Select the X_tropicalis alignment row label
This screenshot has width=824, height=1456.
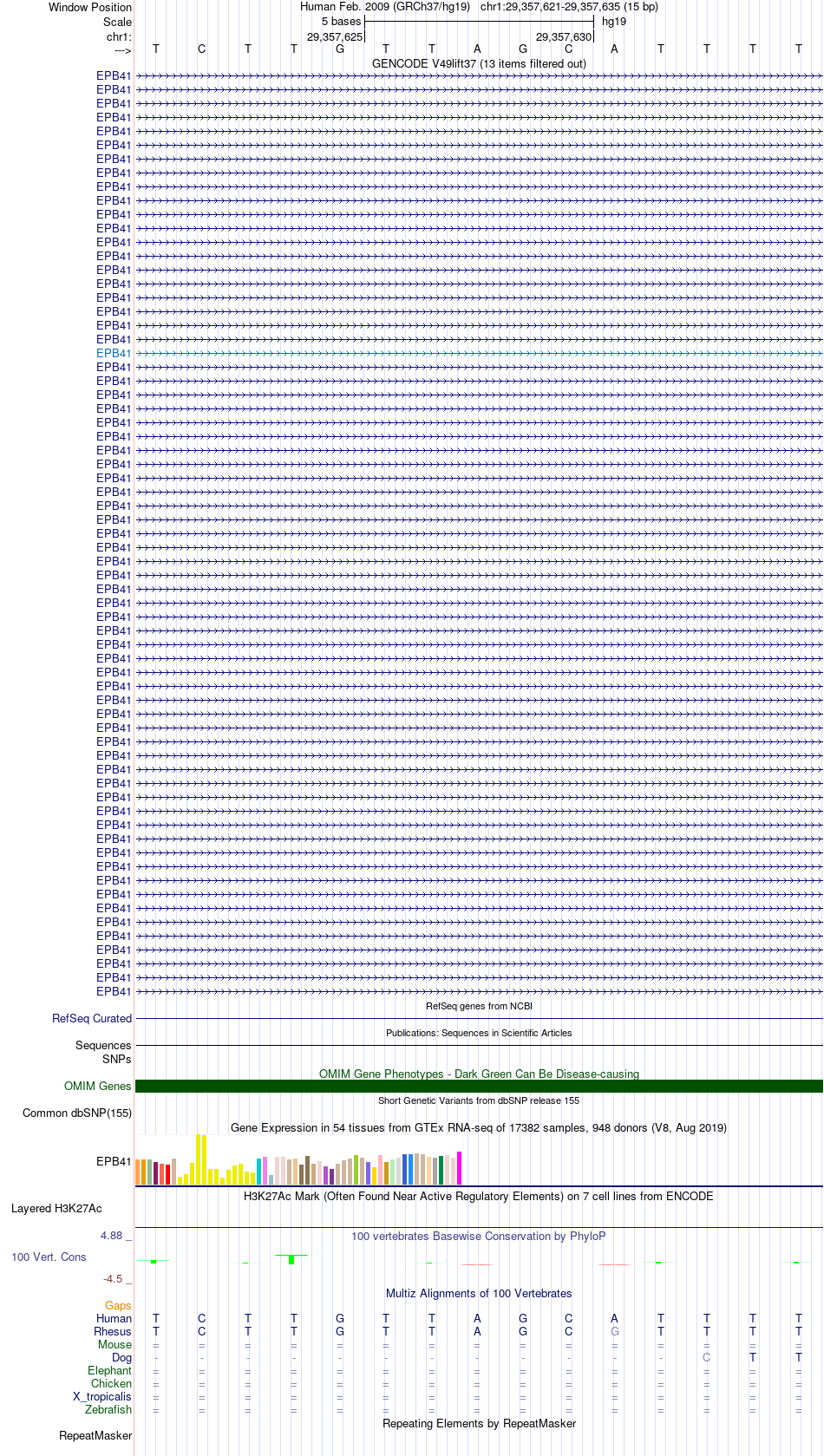tap(102, 1396)
